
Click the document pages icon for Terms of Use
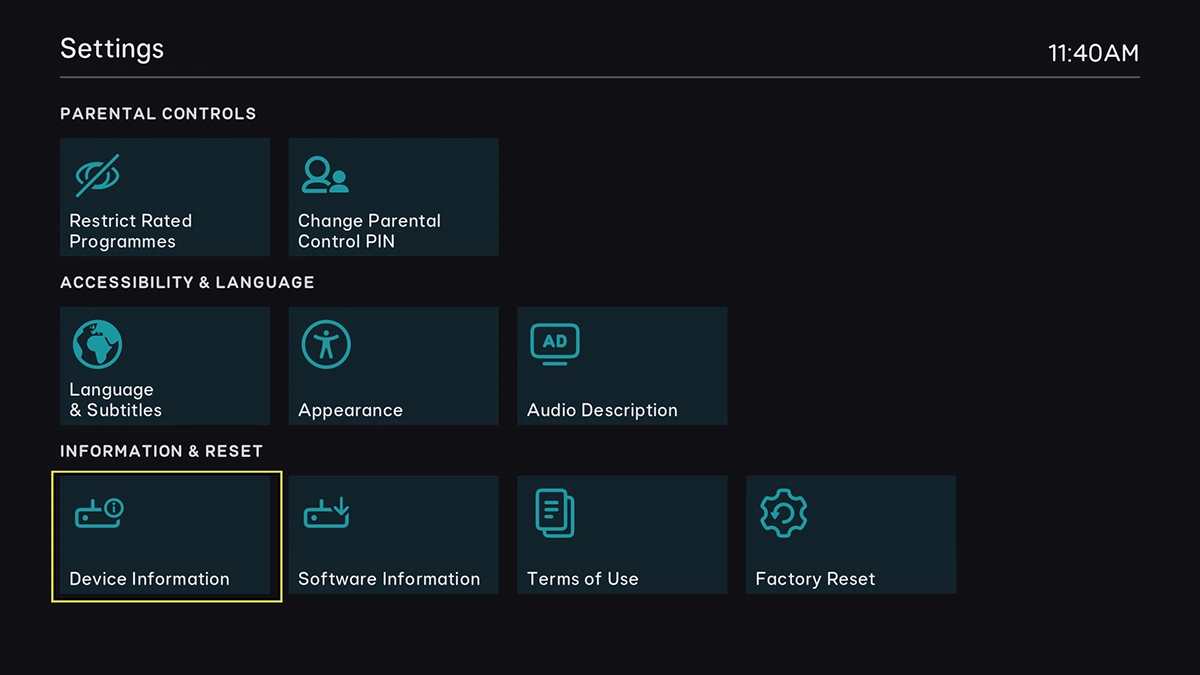pyautogui.click(x=555, y=514)
